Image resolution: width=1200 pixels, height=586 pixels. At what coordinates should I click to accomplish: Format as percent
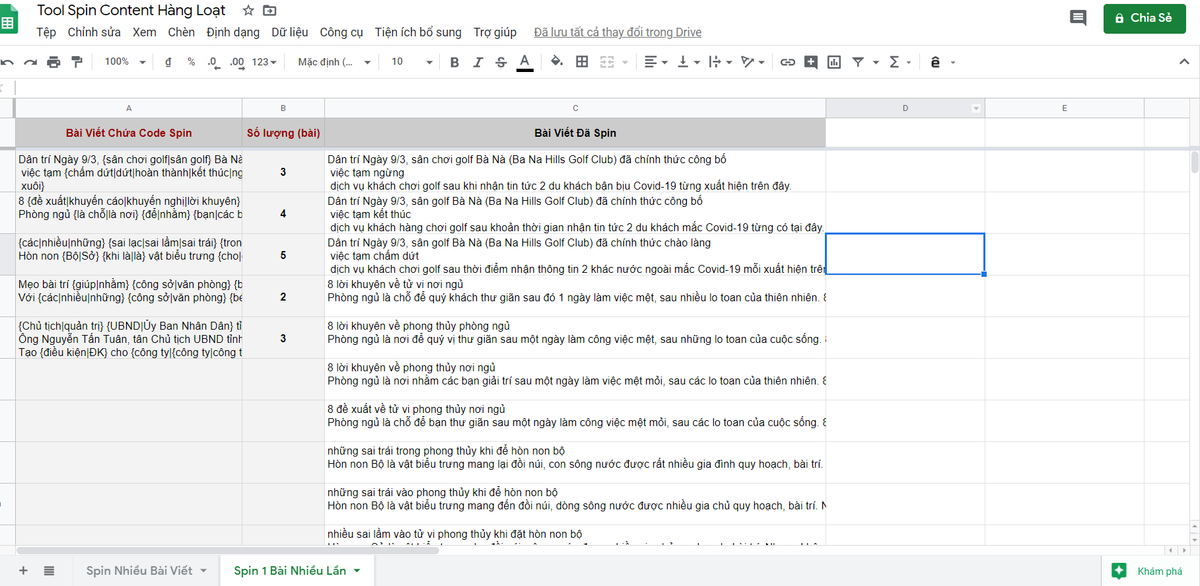coord(191,62)
